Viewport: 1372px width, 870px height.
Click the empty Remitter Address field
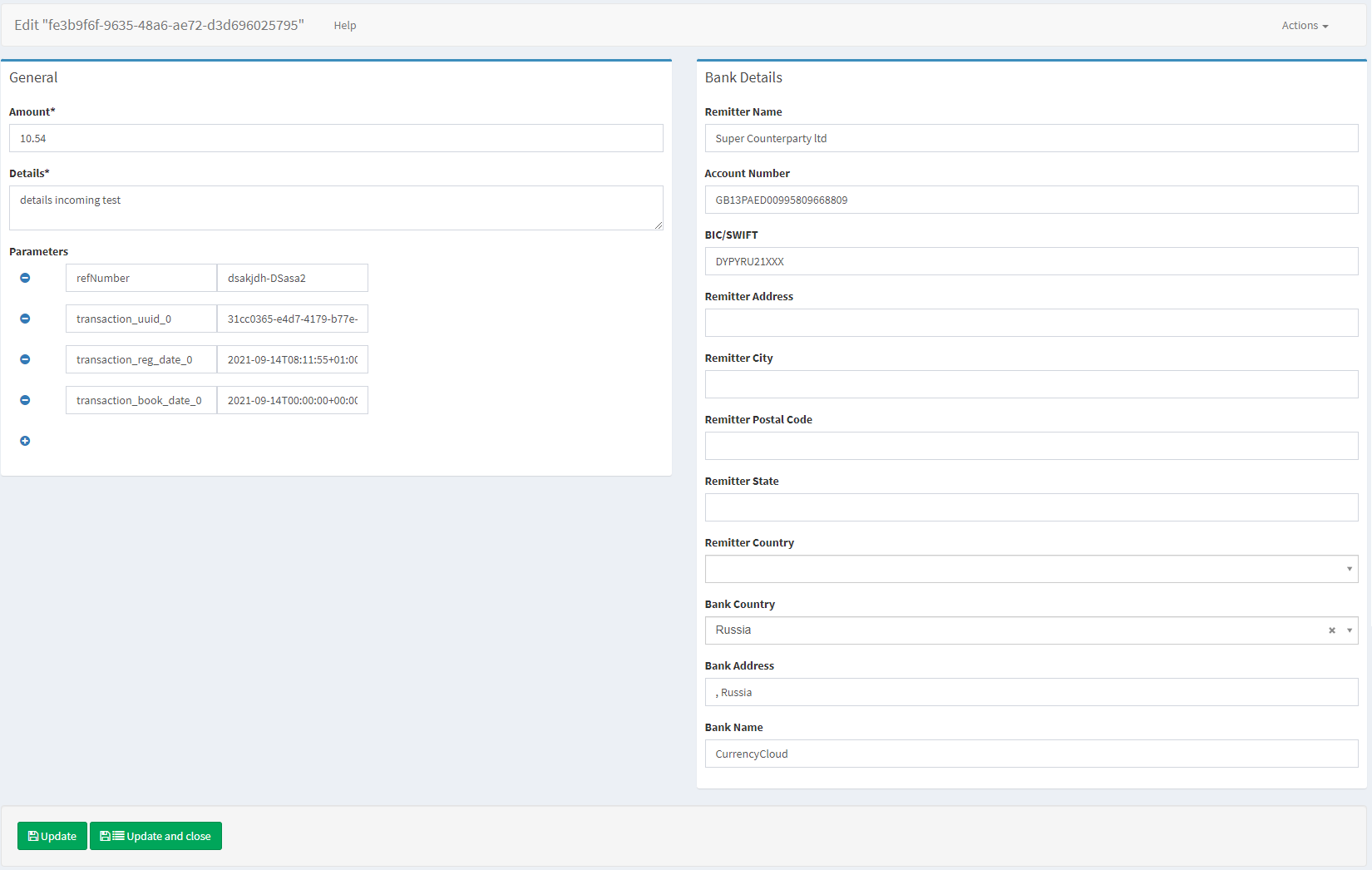[x=1031, y=323]
